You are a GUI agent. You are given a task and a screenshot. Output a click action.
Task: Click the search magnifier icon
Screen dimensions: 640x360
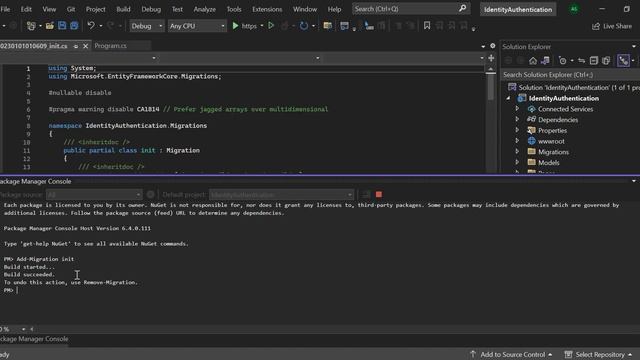tap(462, 9)
